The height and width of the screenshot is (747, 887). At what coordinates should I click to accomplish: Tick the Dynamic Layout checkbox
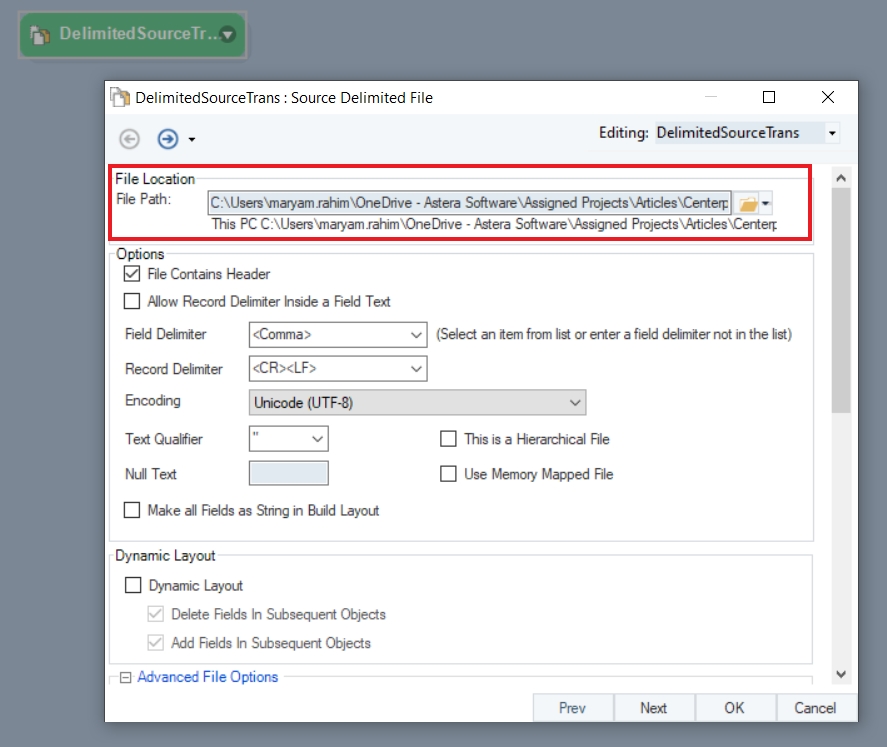pyautogui.click(x=132, y=585)
